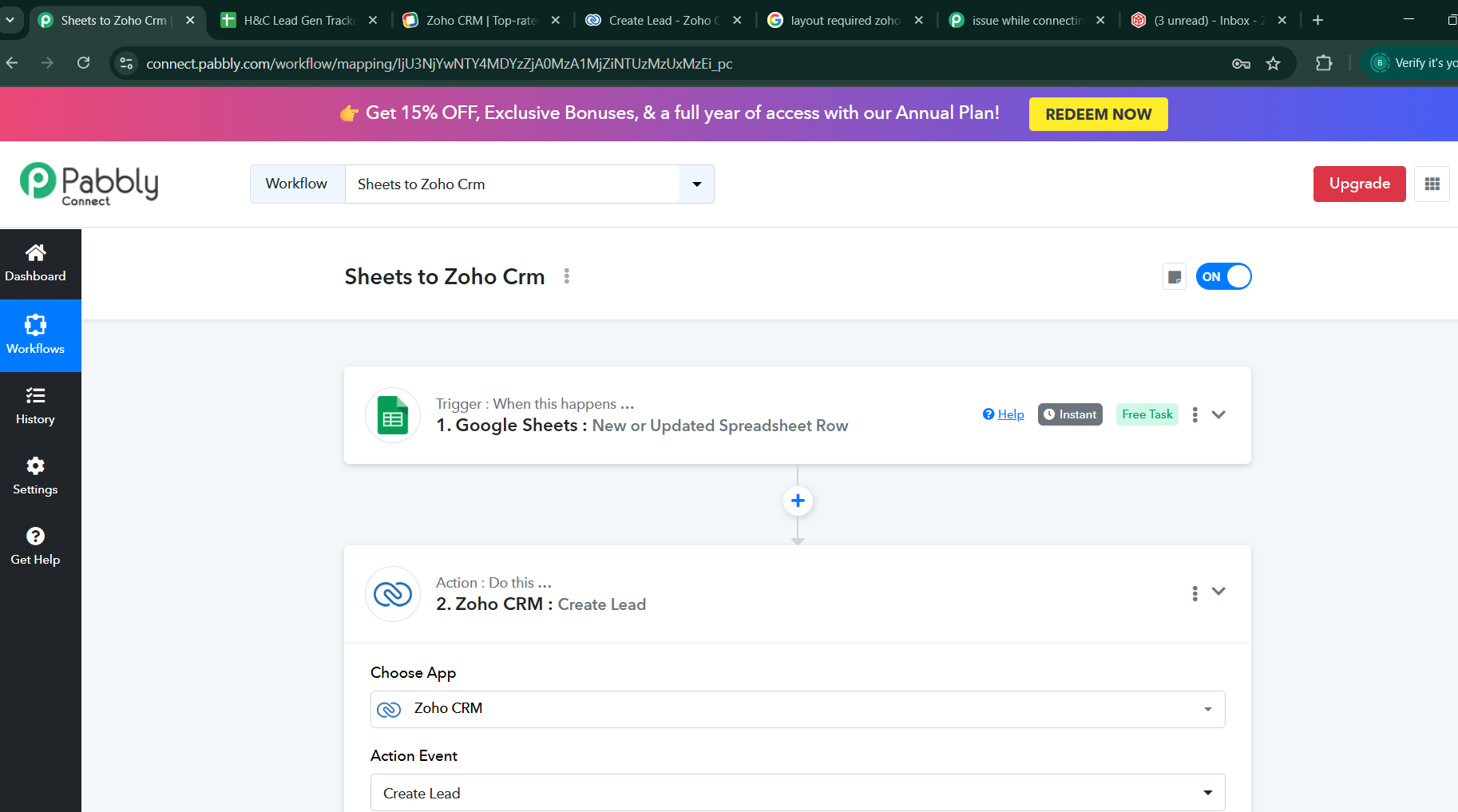Collapse the Zoho CRM action chevron
The height and width of the screenshot is (812, 1458).
(1218, 592)
